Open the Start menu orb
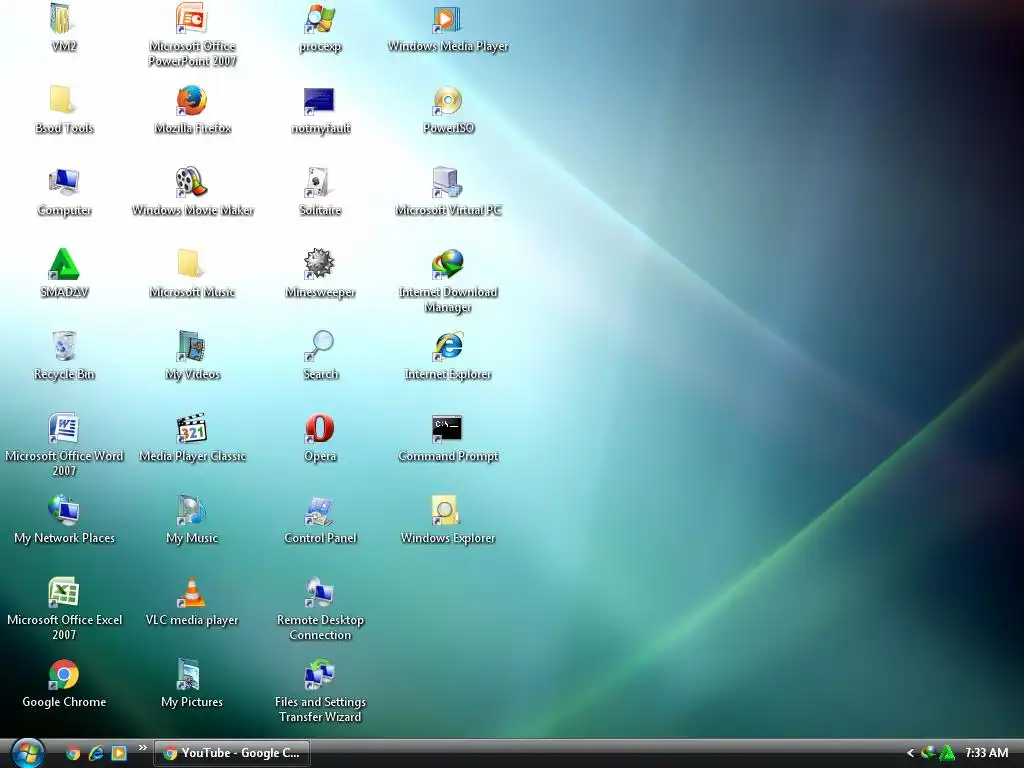 [27, 753]
